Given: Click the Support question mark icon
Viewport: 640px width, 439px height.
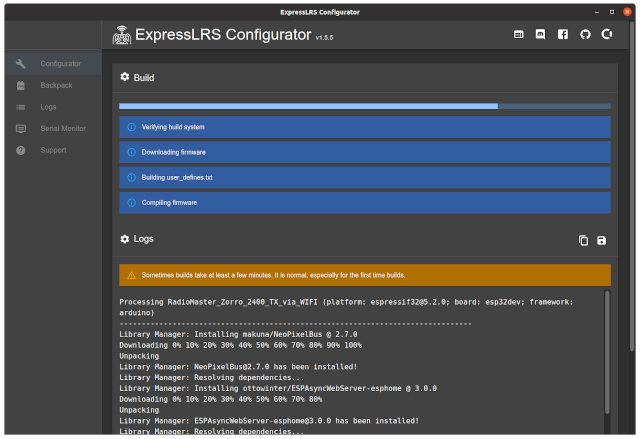Looking at the screenshot, I should click(x=20, y=150).
